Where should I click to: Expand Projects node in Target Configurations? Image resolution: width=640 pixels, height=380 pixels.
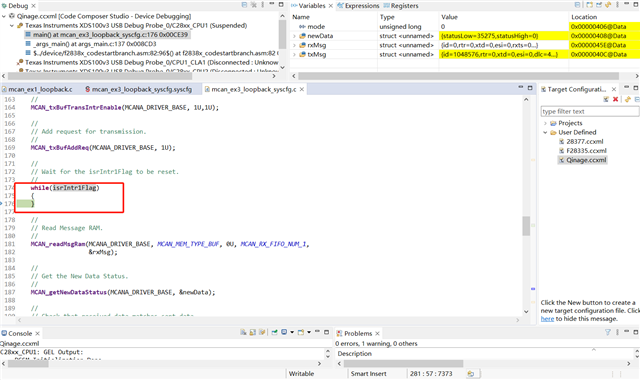pos(545,123)
